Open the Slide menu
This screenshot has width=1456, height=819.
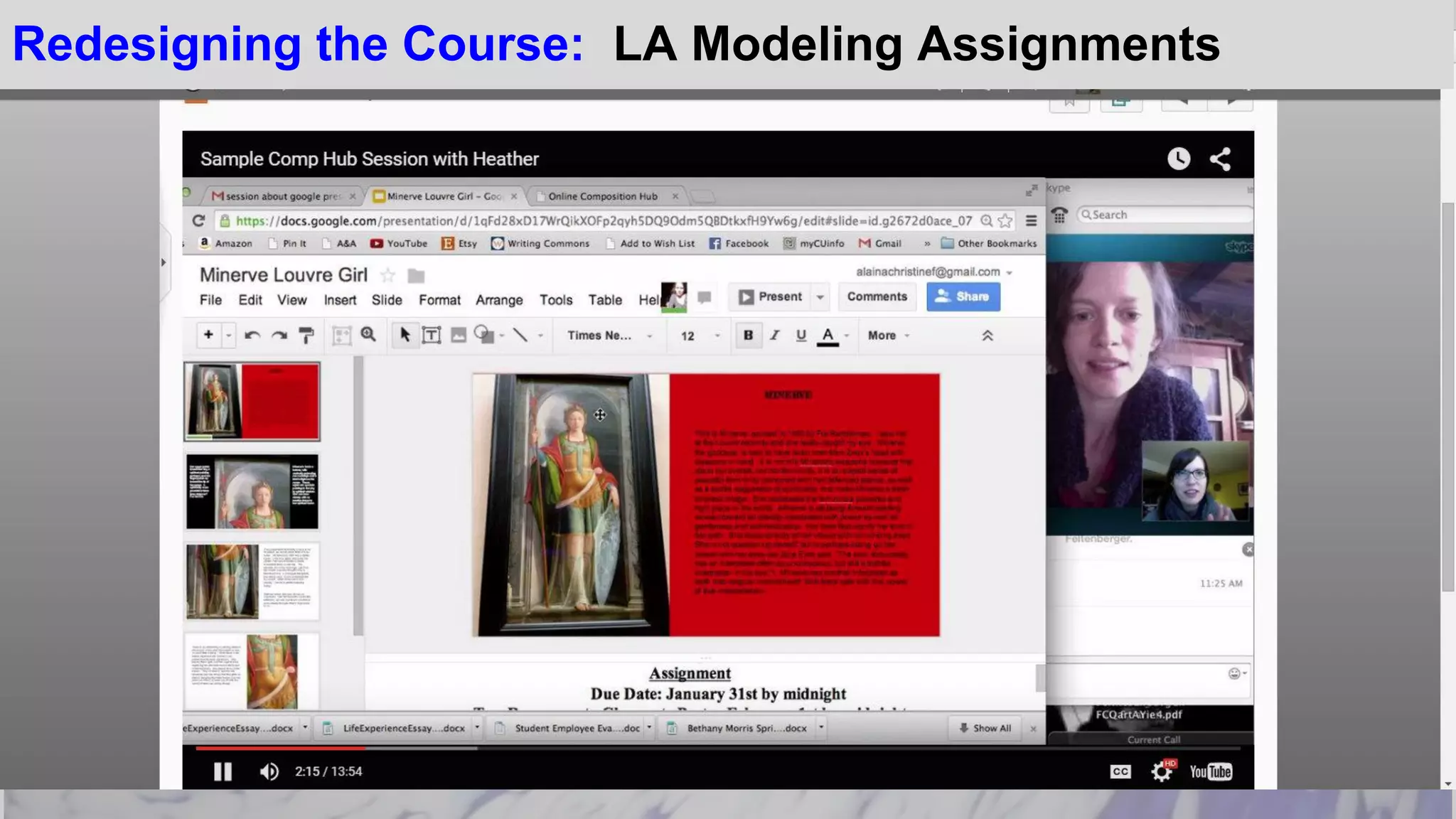click(387, 300)
